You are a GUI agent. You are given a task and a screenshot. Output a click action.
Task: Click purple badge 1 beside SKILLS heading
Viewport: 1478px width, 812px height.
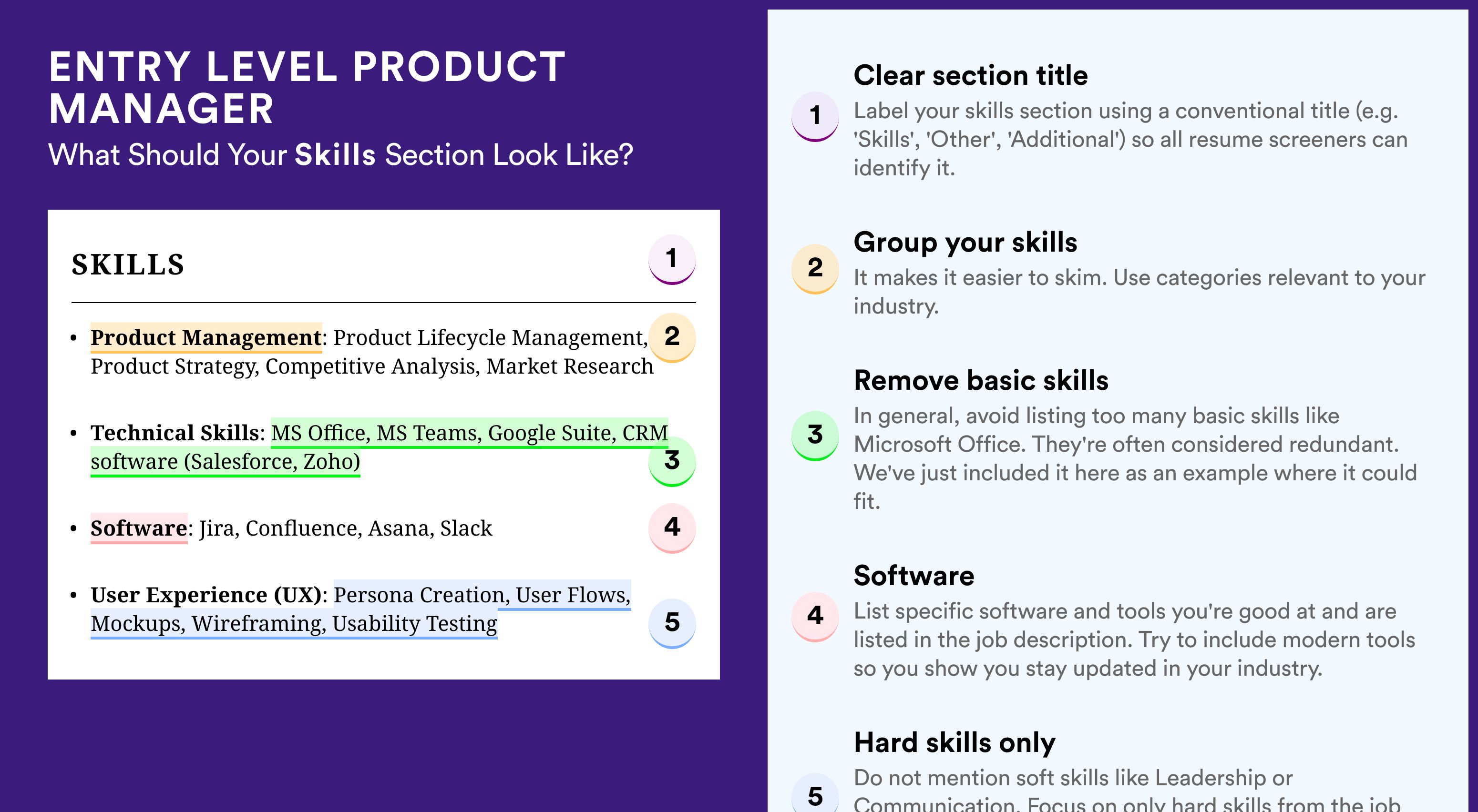672,259
